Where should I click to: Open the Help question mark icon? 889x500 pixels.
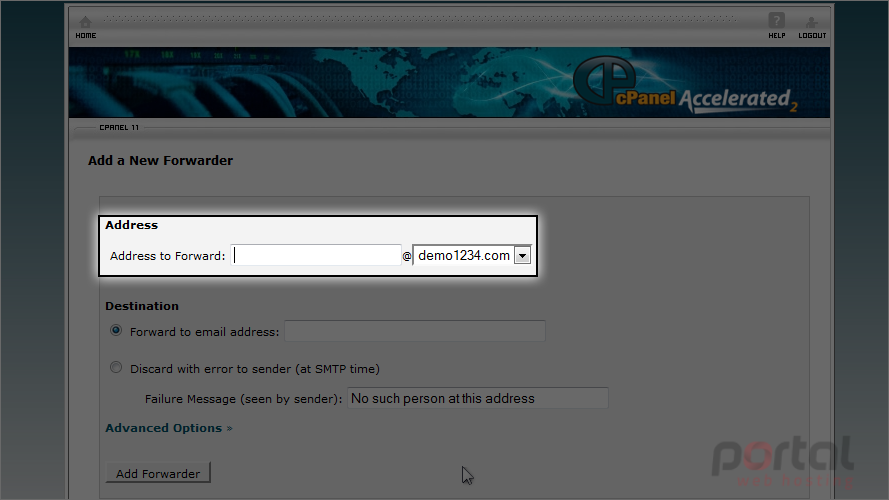click(x=776, y=20)
